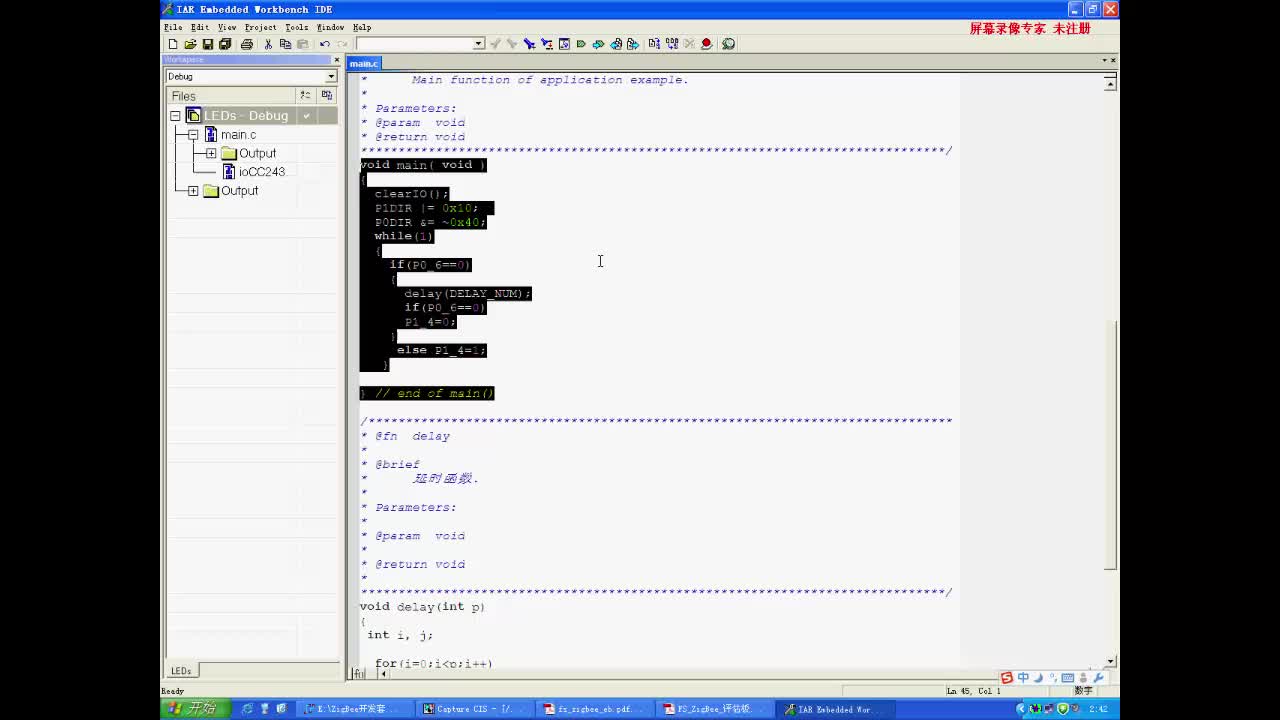Switch to the main.c editor tab
The width and height of the screenshot is (1280, 720).
364,63
